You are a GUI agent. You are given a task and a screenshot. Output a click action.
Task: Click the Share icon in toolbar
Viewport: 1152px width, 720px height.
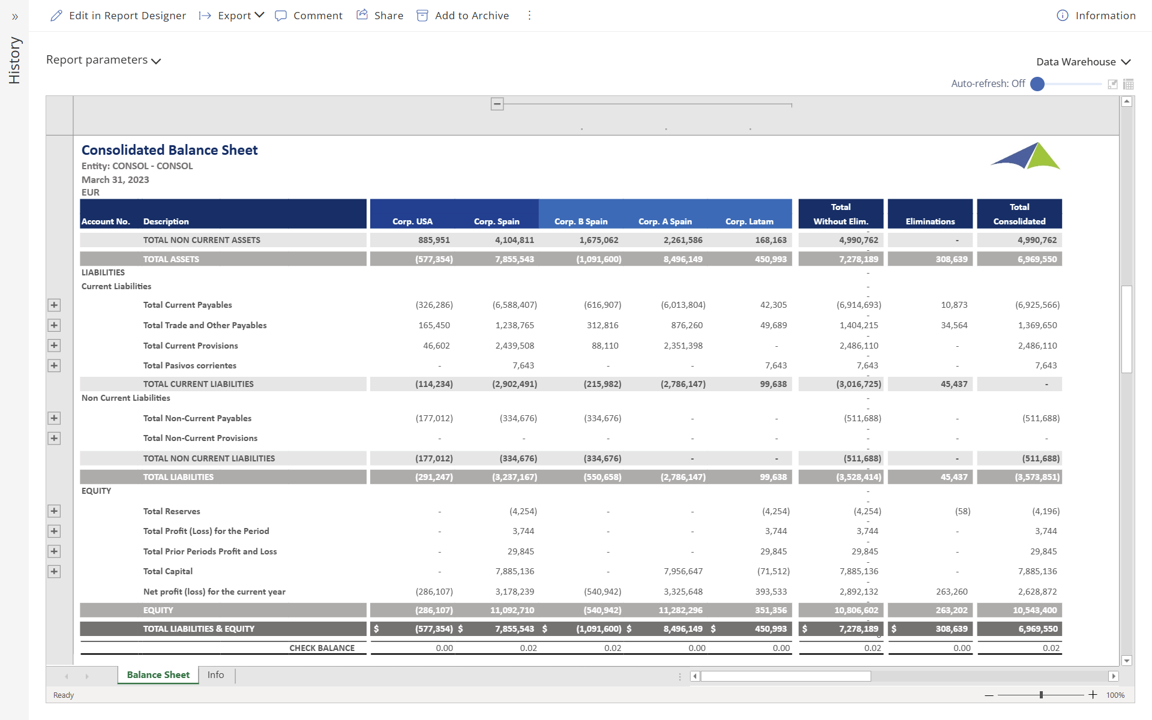362,15
